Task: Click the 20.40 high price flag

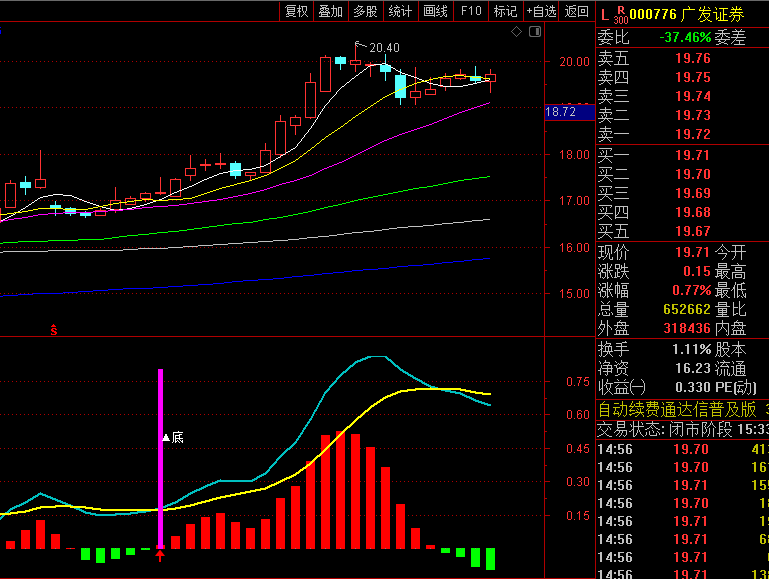Action: point(379,47)
